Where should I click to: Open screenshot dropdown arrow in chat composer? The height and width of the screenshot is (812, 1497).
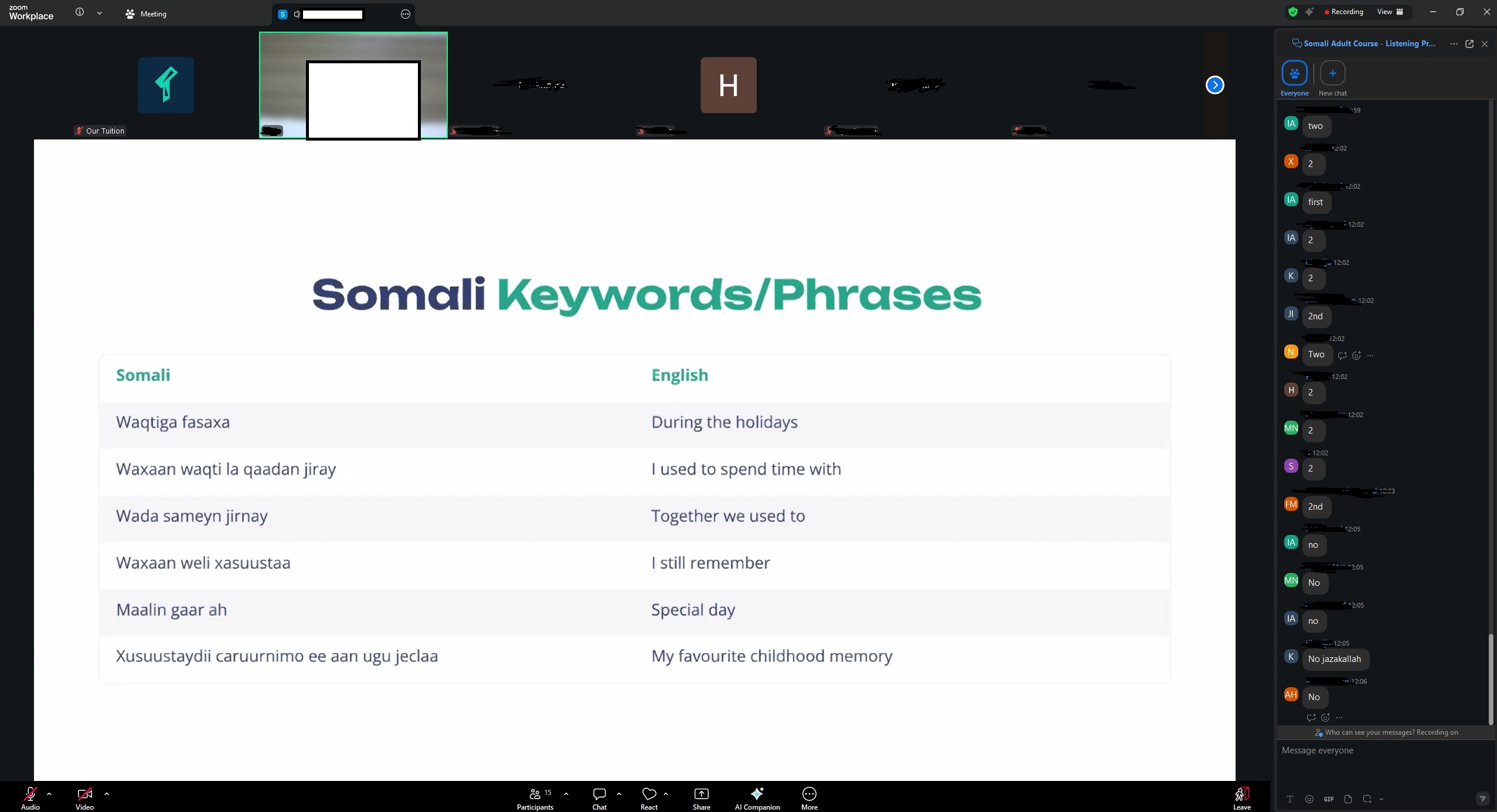click(1382, 799)
